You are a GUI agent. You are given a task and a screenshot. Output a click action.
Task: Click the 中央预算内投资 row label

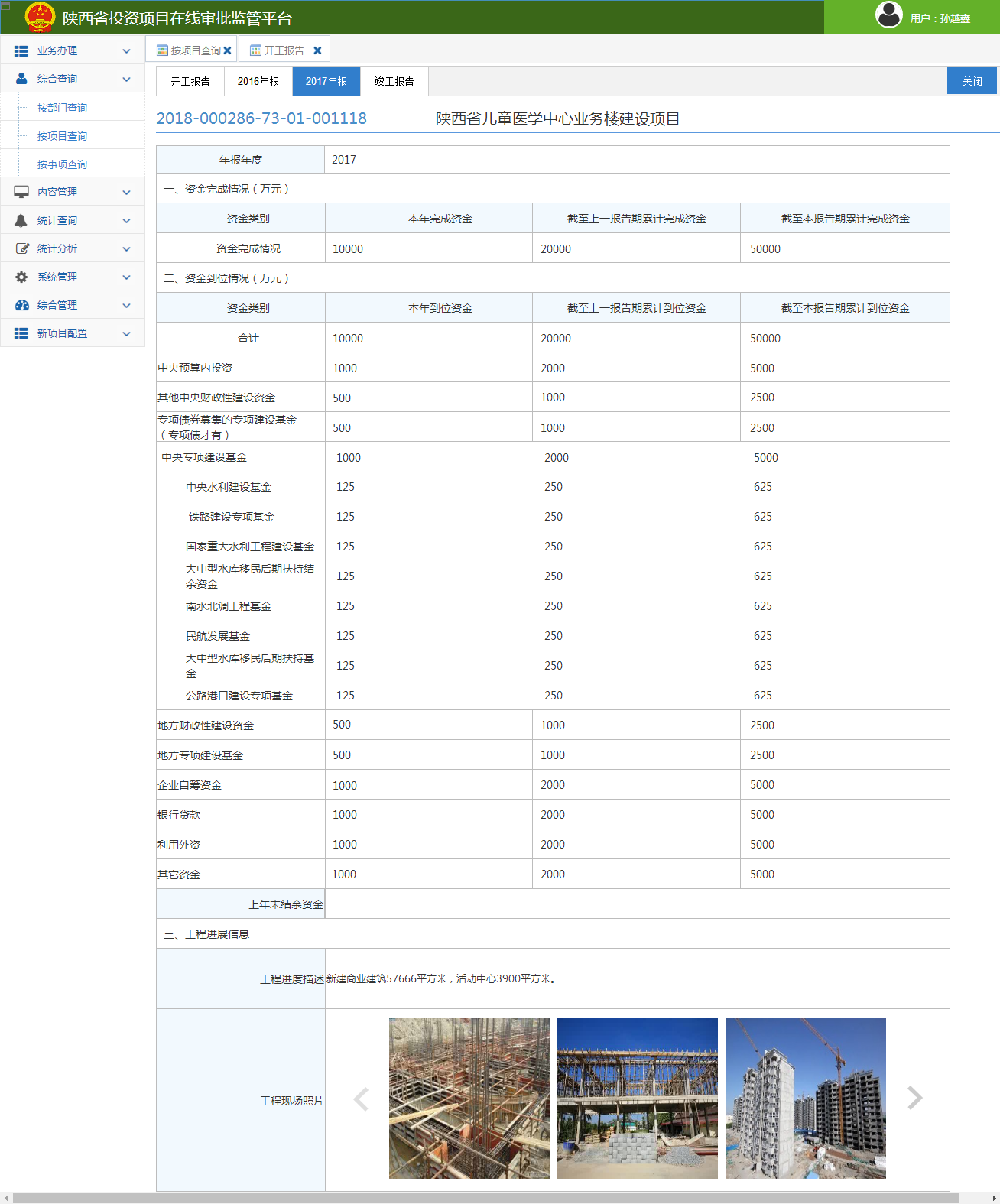(x=195, y=368)
